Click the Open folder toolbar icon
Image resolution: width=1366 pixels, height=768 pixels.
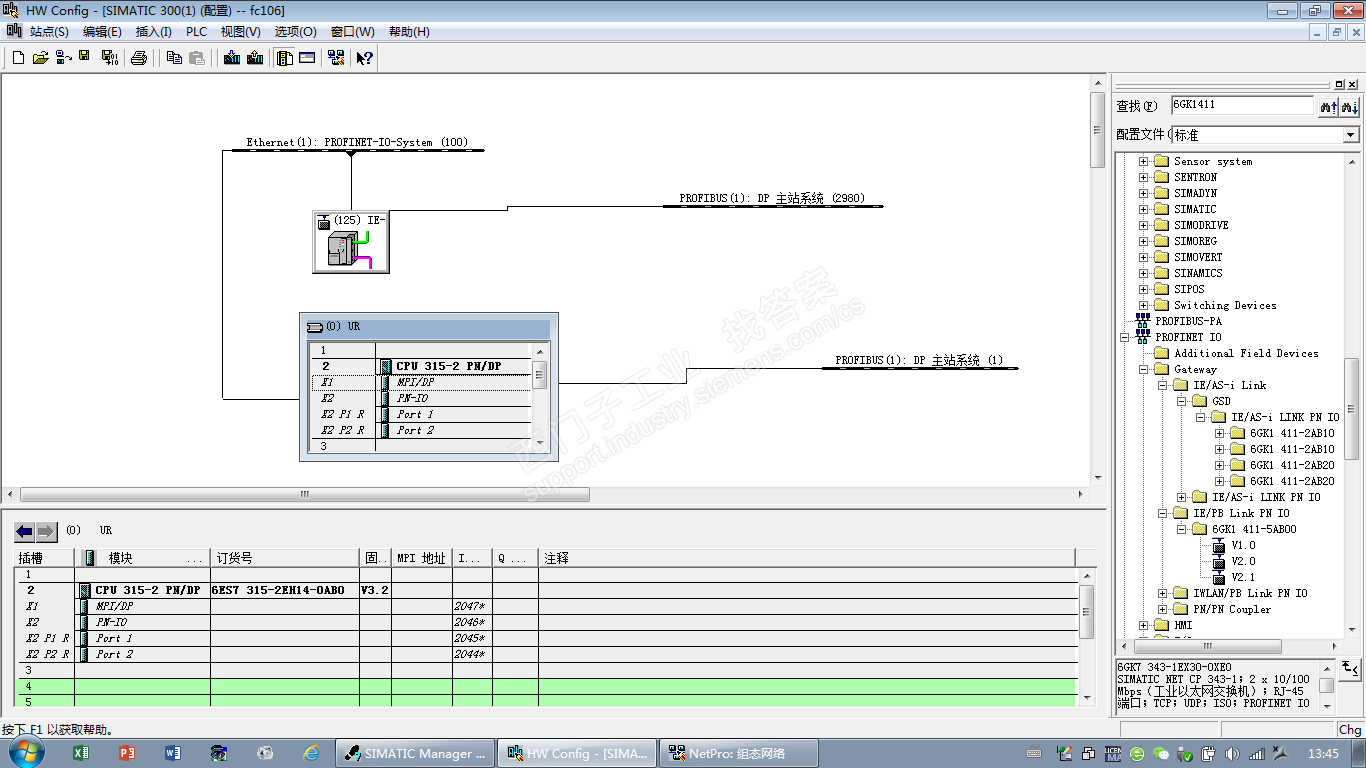click(x=40, y=58)
